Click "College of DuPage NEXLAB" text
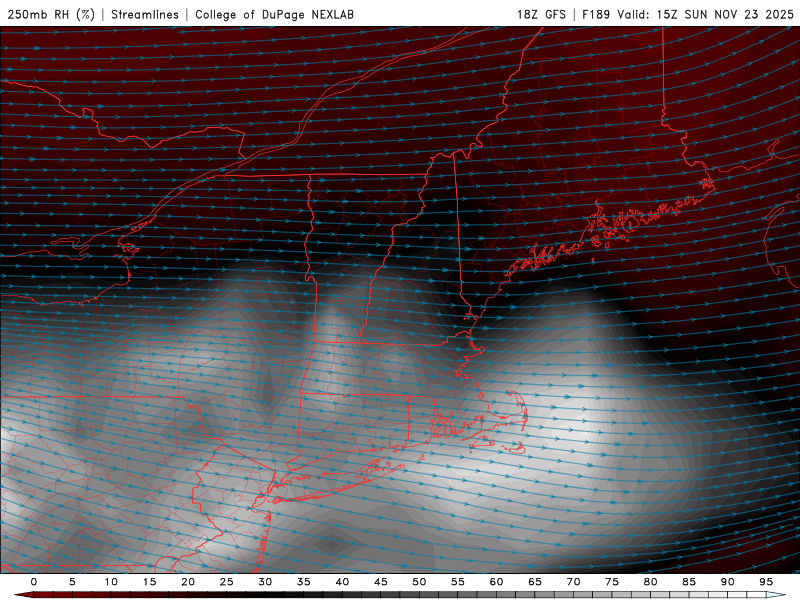 click(x=274, y=14)
